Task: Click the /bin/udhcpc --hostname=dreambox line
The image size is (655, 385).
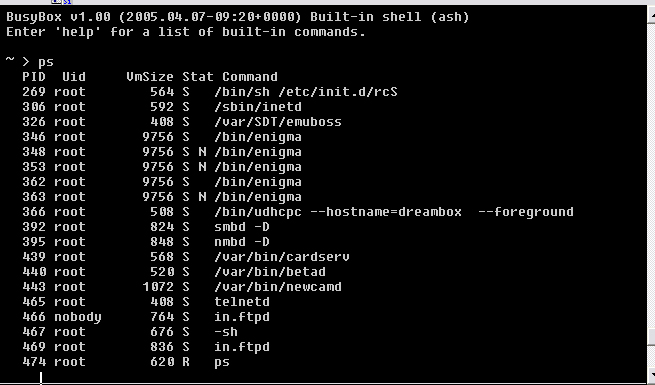Action: coord(298,212)
